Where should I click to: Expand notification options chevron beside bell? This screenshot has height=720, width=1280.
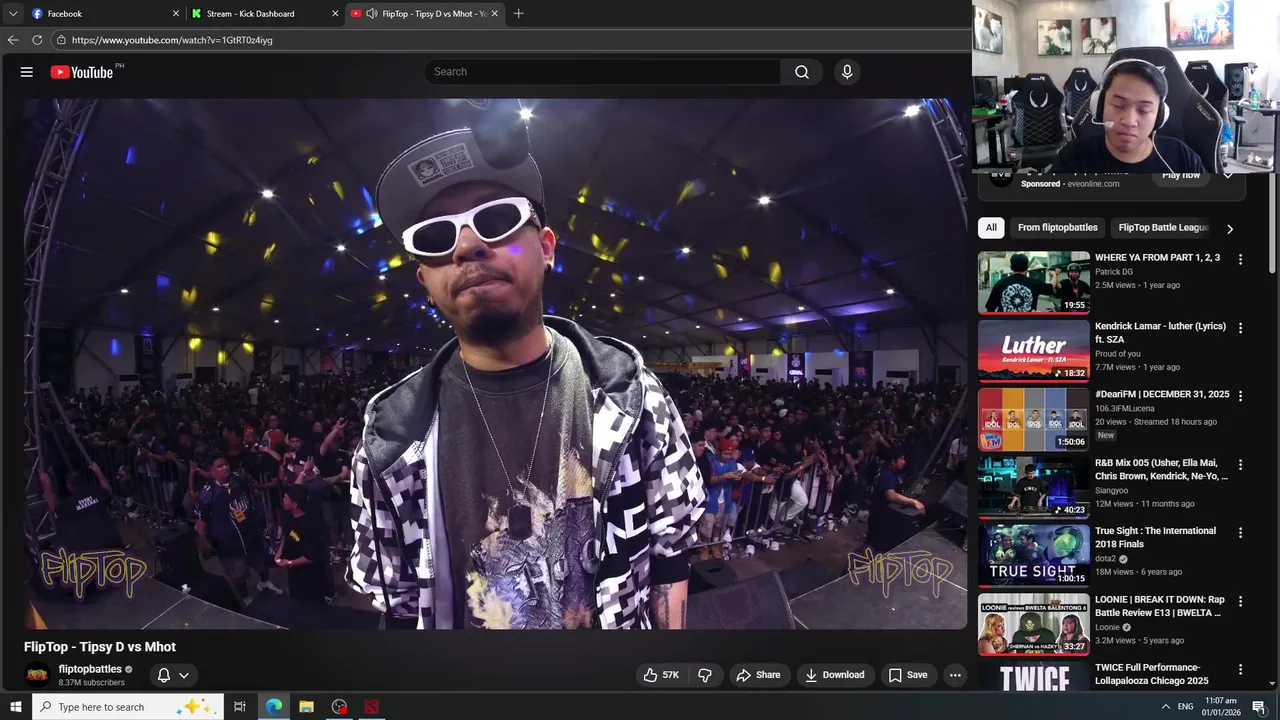tap(184, 675)
